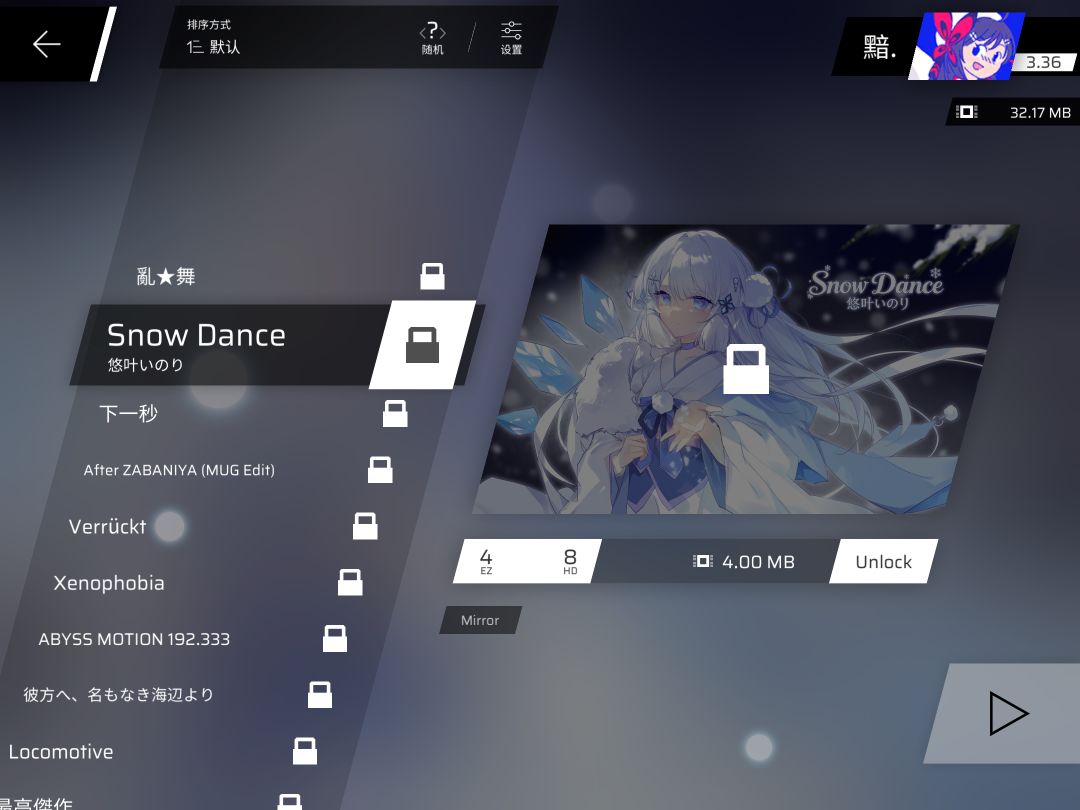Image resolution: width=1080 pixels, height=810 pixels.
Task: Unlock the Snow Dance song
Action: coord(883,561)
